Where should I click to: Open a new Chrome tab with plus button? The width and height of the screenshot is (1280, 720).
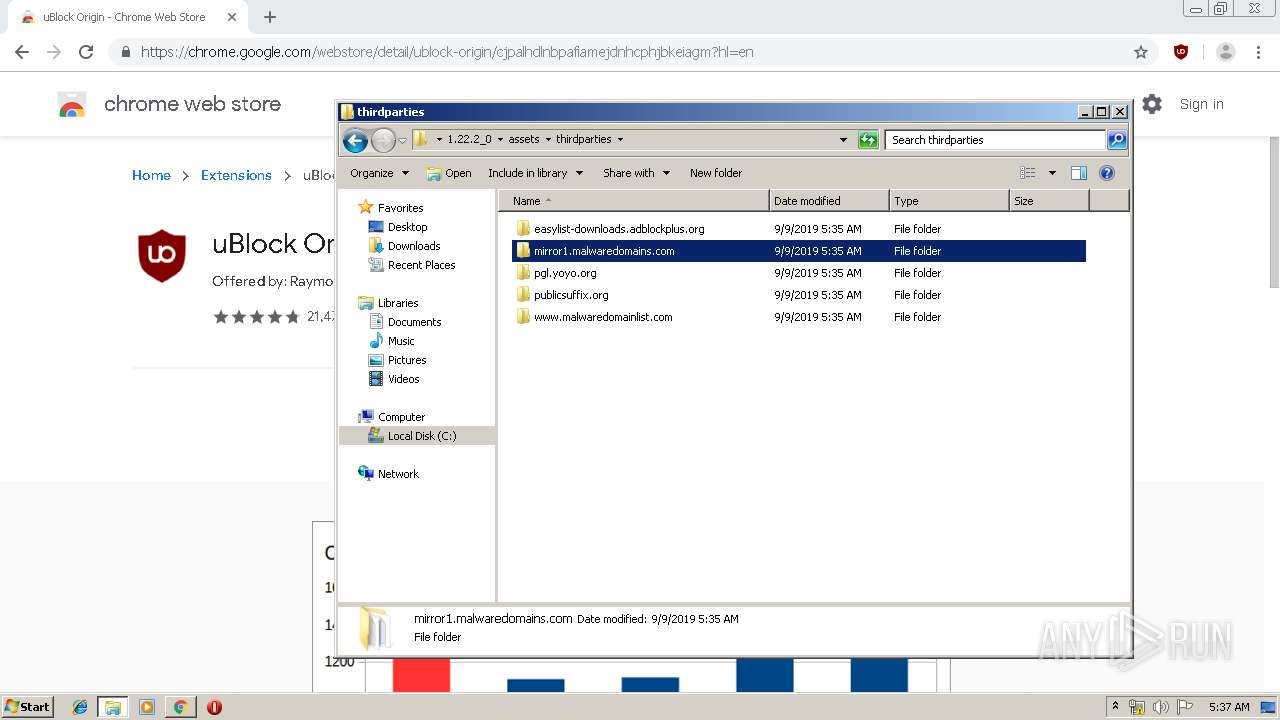pos(270,17)
